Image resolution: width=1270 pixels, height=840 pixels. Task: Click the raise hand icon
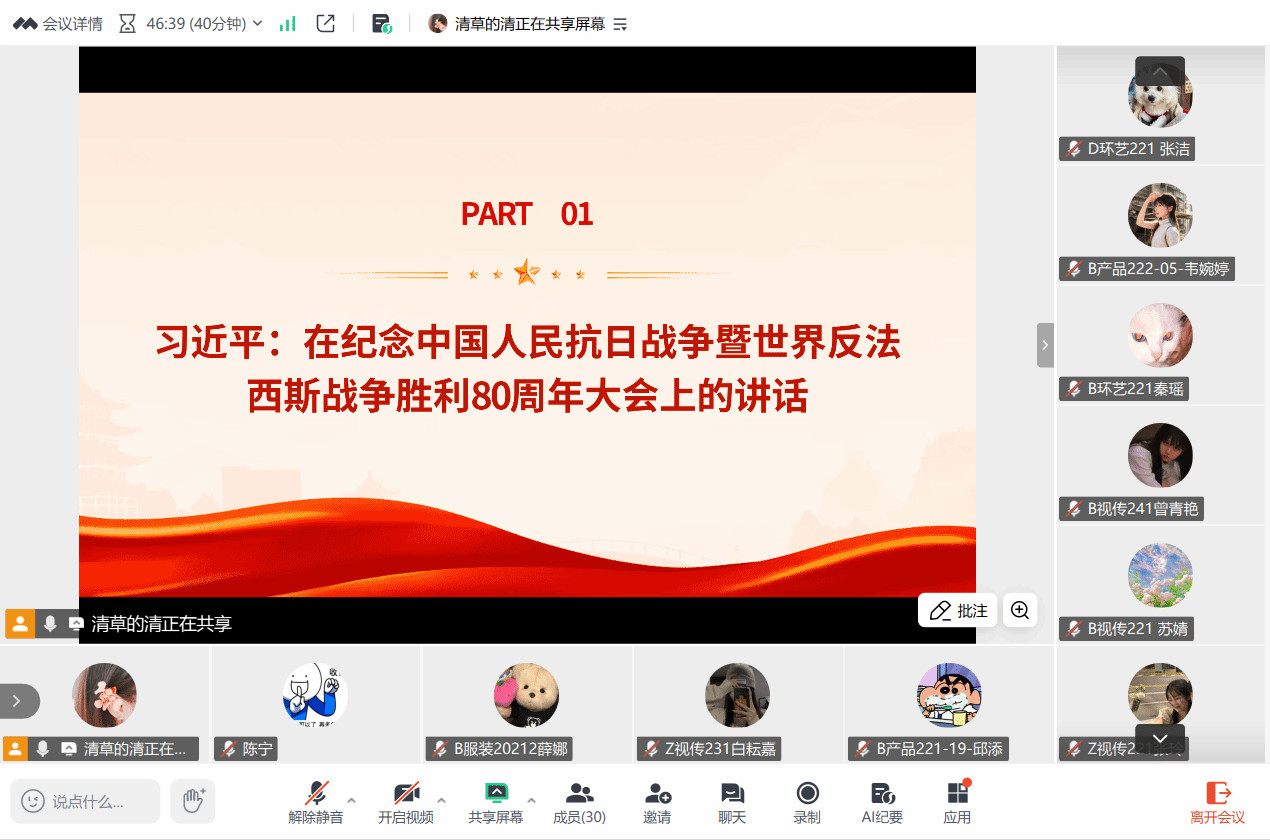coord(193,800)
